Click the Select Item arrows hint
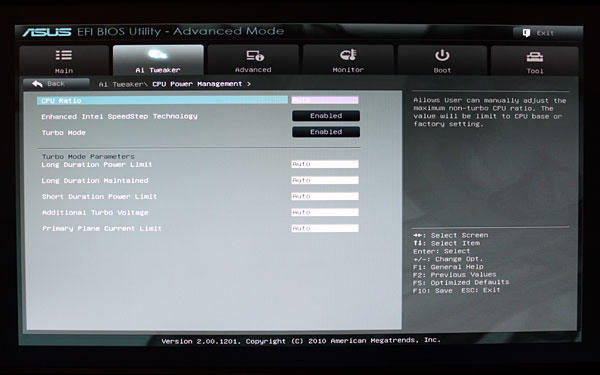The height and width of the screenshot is (375, 600). click(x=446, y=243)
